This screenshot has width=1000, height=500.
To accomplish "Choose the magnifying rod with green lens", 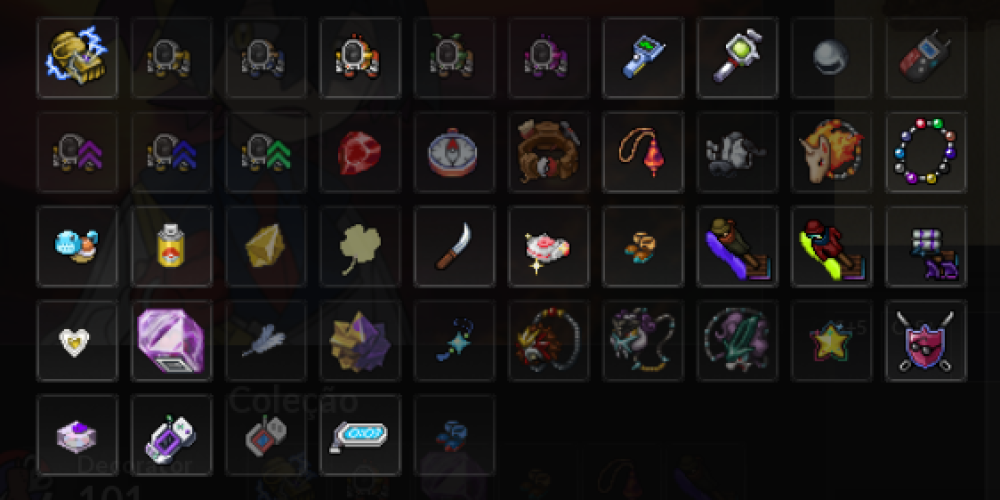I will (738, 58).
